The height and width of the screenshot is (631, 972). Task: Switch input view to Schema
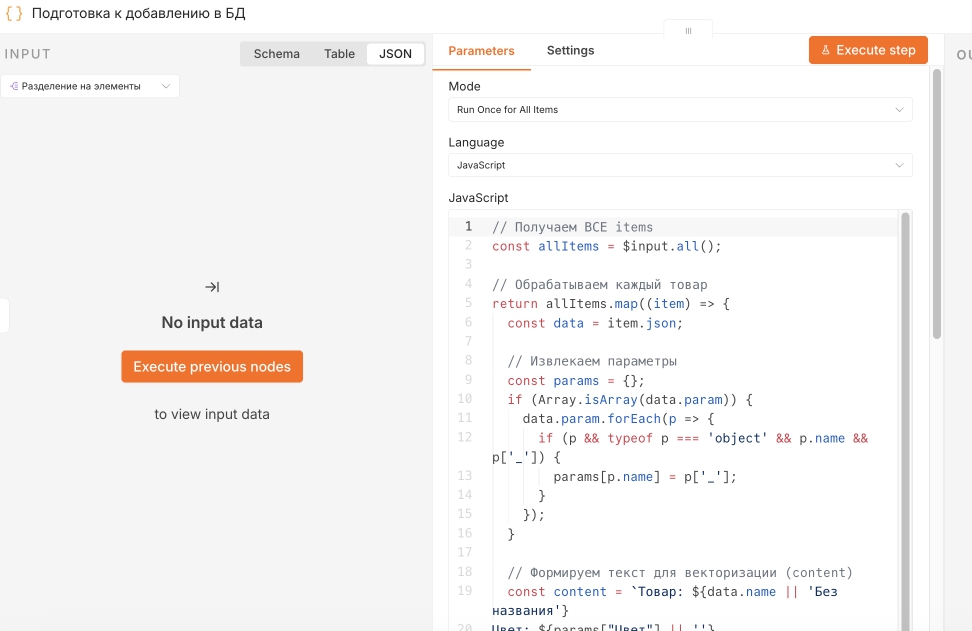pyautogui.click(x=276, y=54)
